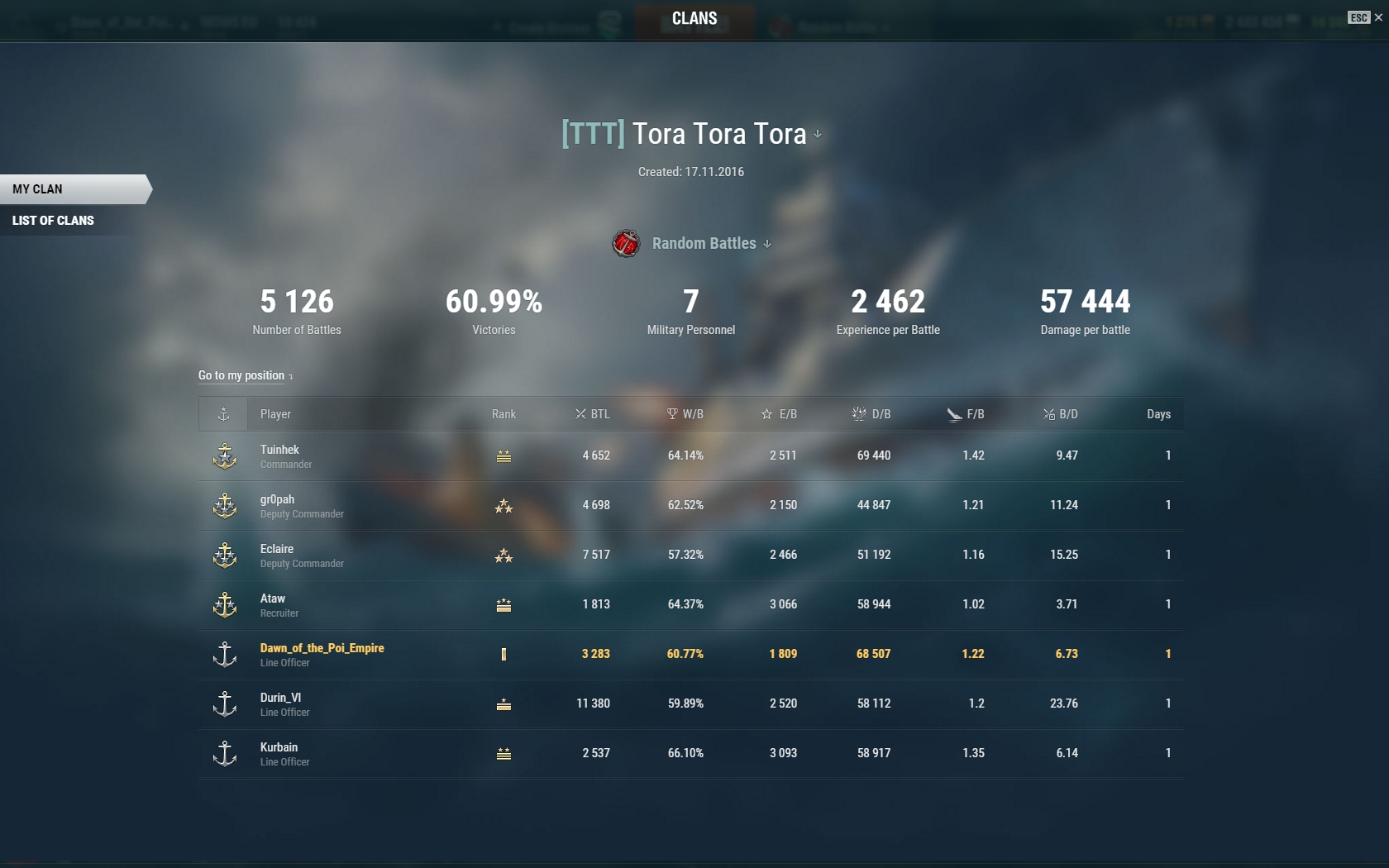Select player name Durin_VI
Image resolution: width=1389 pixels, height=868 pixels.
[x=280, y=698]
